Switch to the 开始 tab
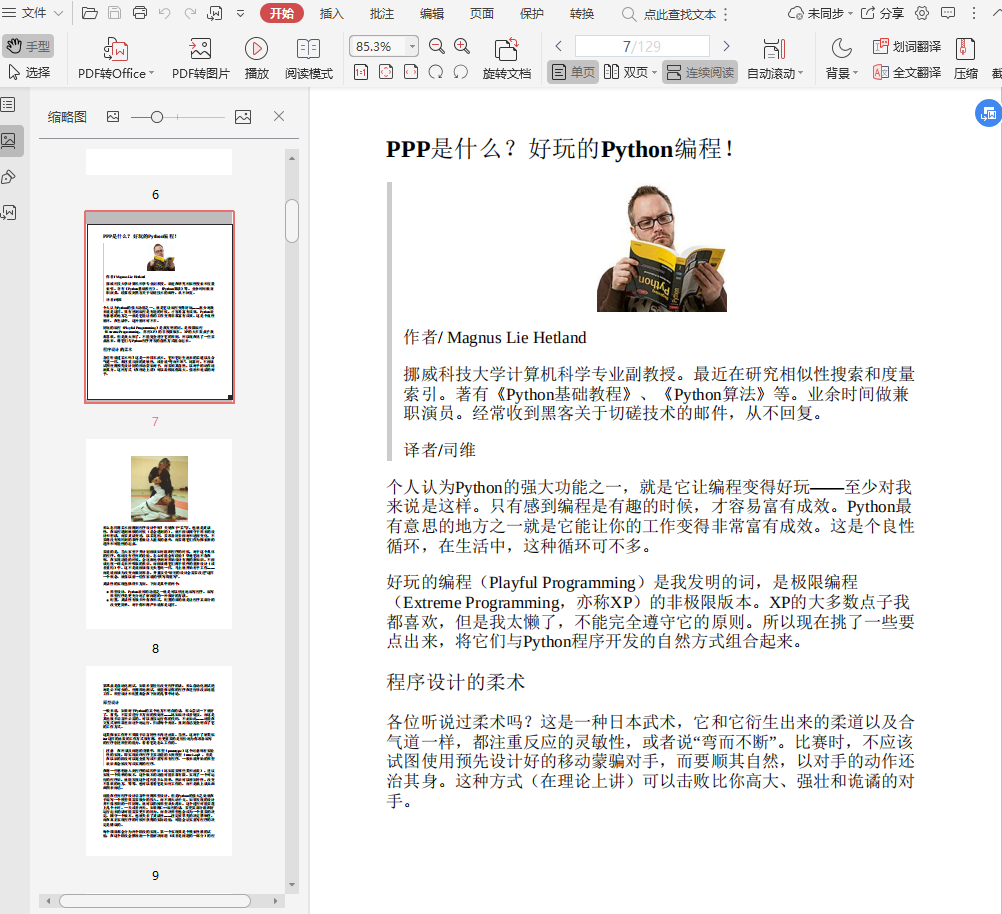This screenshot has height=914, width=1002. (x=282, y=13)
